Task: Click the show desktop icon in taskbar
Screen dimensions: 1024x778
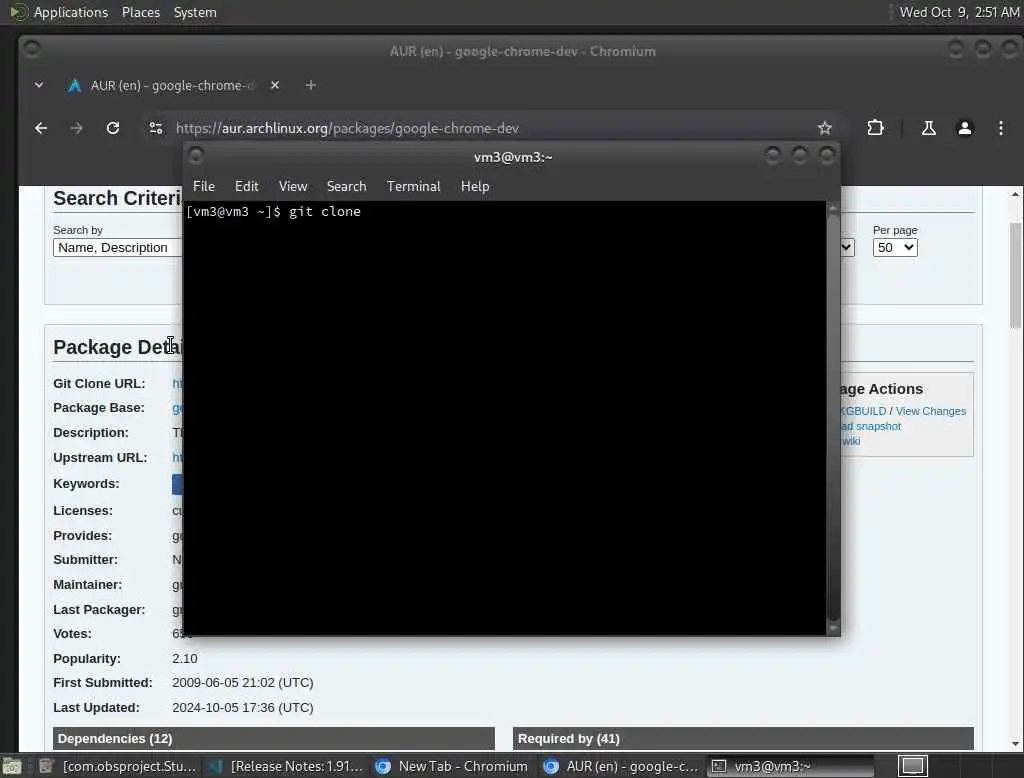Action: pos(12,766)
